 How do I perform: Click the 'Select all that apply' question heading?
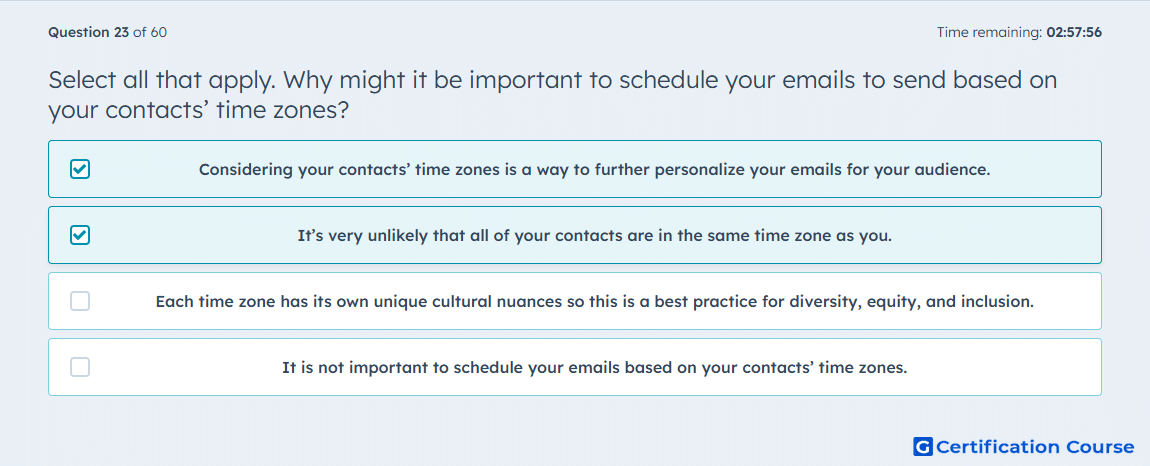[x=553, y=79]
